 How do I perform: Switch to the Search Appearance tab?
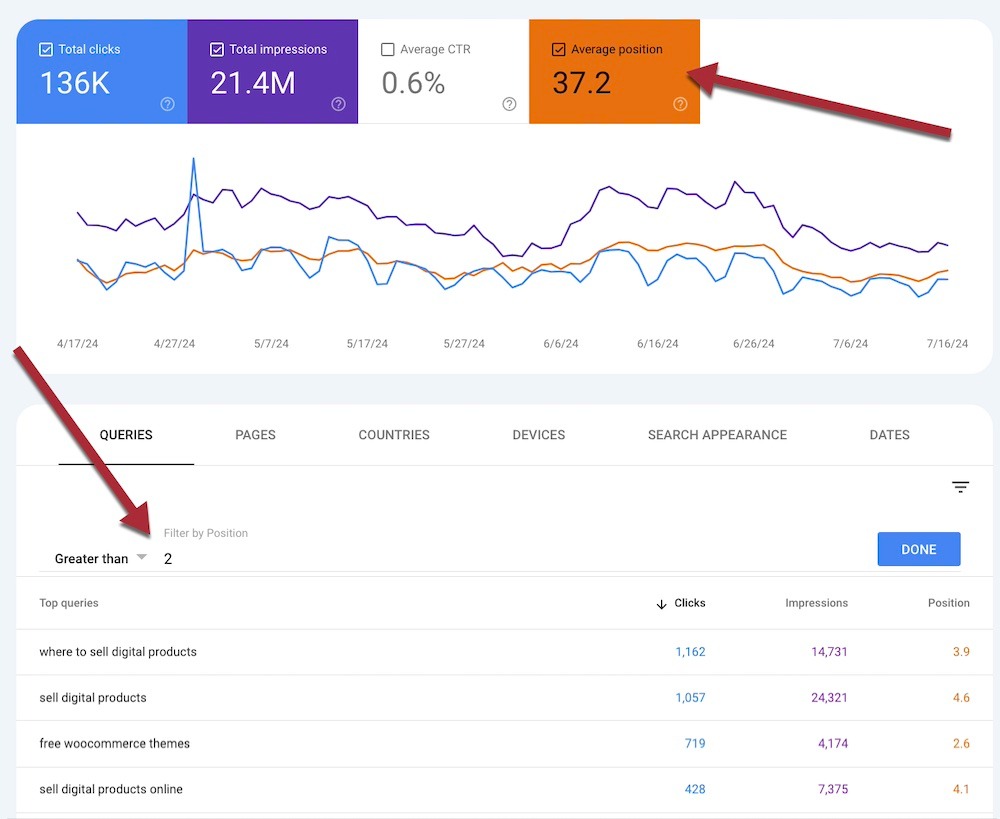717,435
